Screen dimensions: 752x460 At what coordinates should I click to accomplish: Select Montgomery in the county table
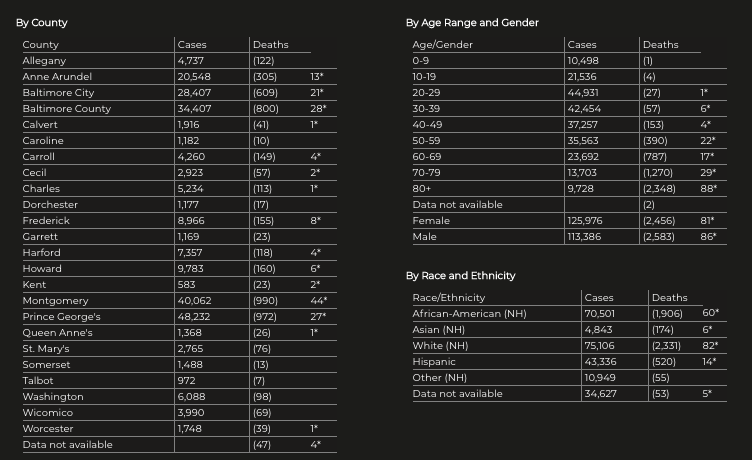[x=55, y=301]
